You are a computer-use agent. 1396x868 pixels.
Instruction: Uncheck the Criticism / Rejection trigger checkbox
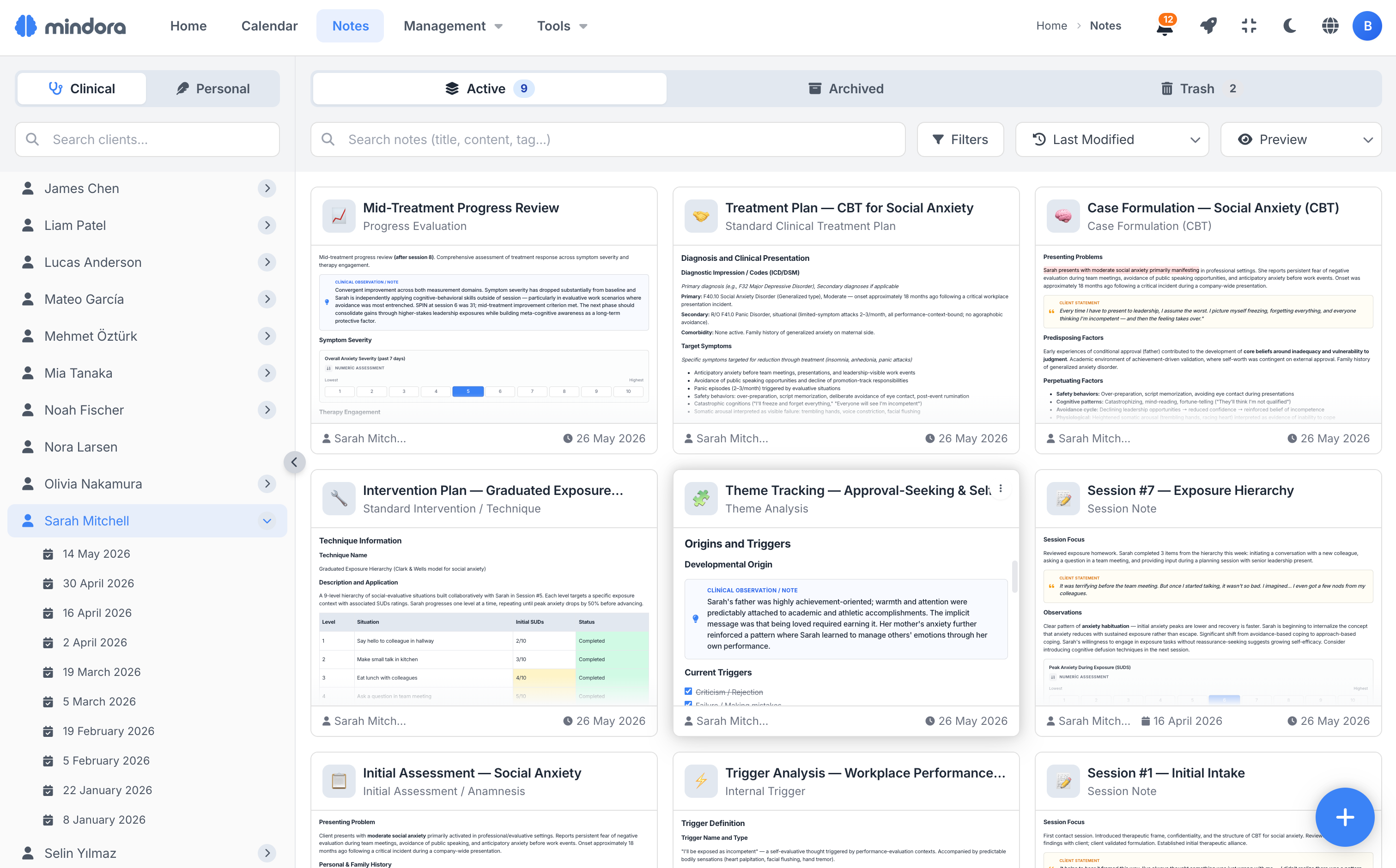688,691
